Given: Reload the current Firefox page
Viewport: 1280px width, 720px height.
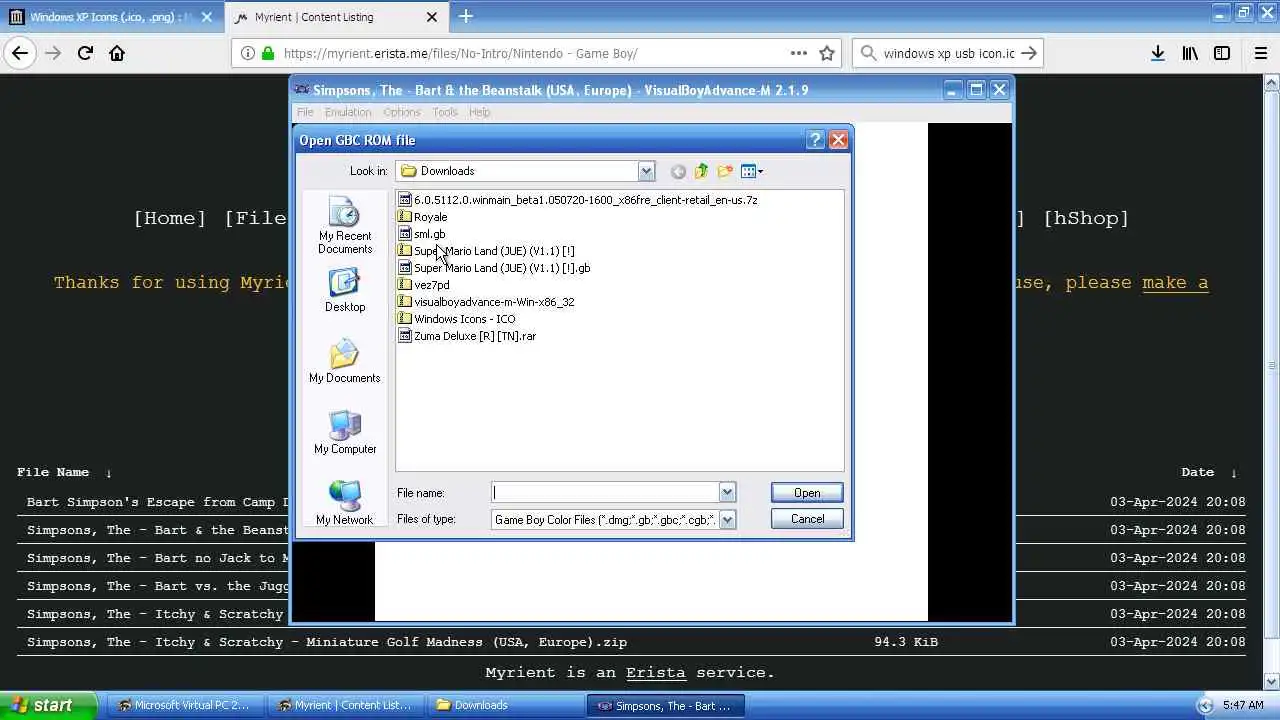Looking at the screenshot, I should pos(85,53).
